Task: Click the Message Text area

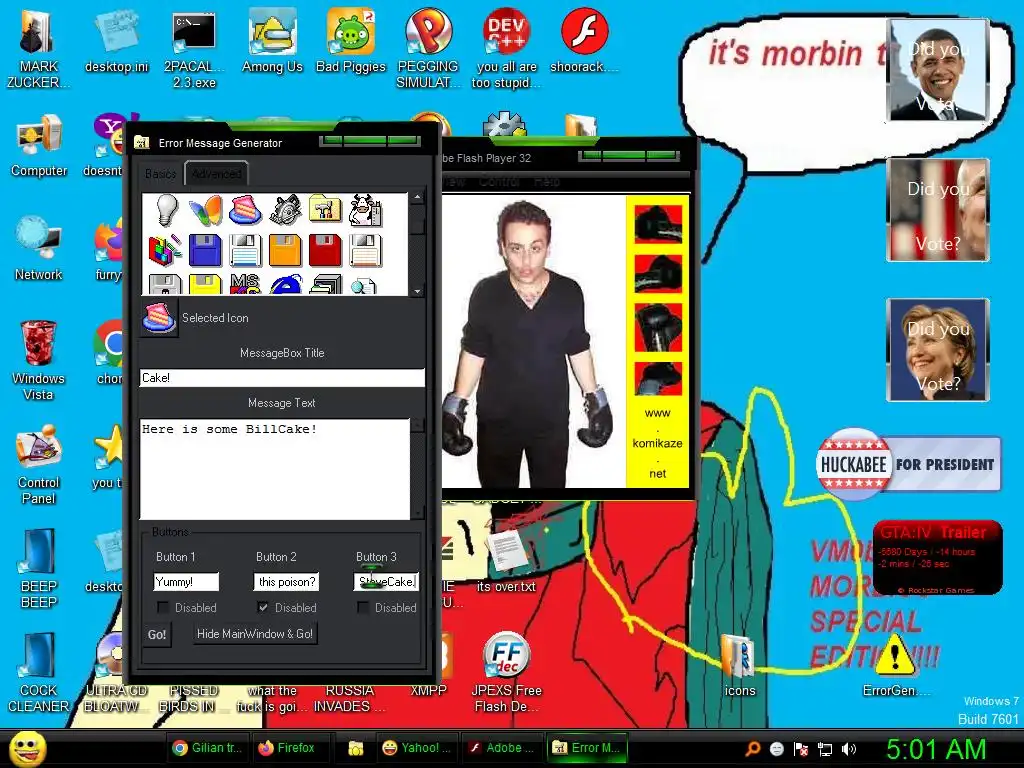Action: coord(275,469)
